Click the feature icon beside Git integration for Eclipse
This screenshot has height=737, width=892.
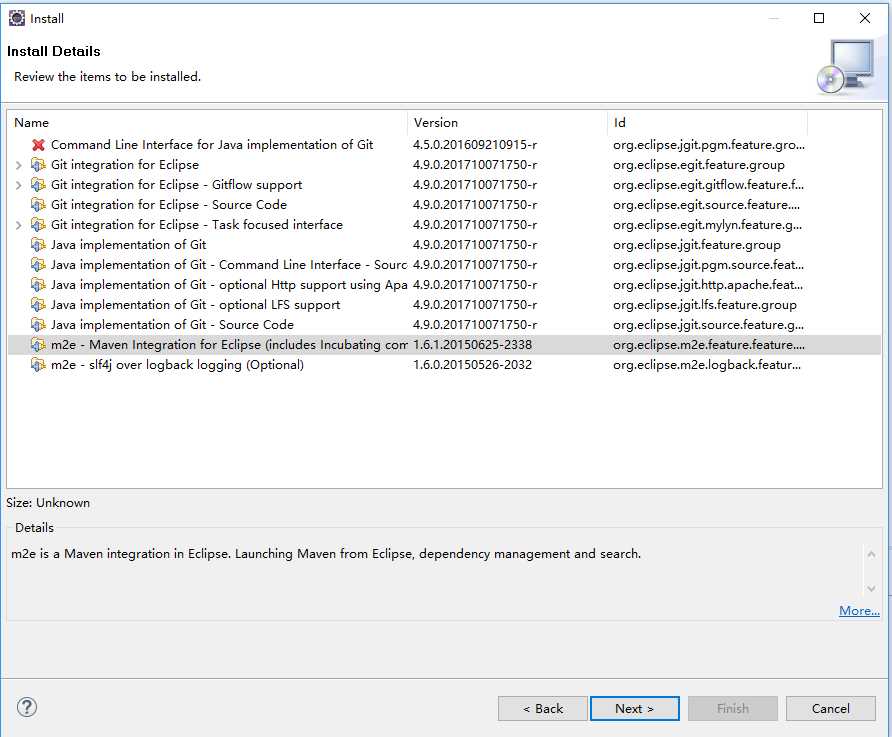tap(38, 165)
